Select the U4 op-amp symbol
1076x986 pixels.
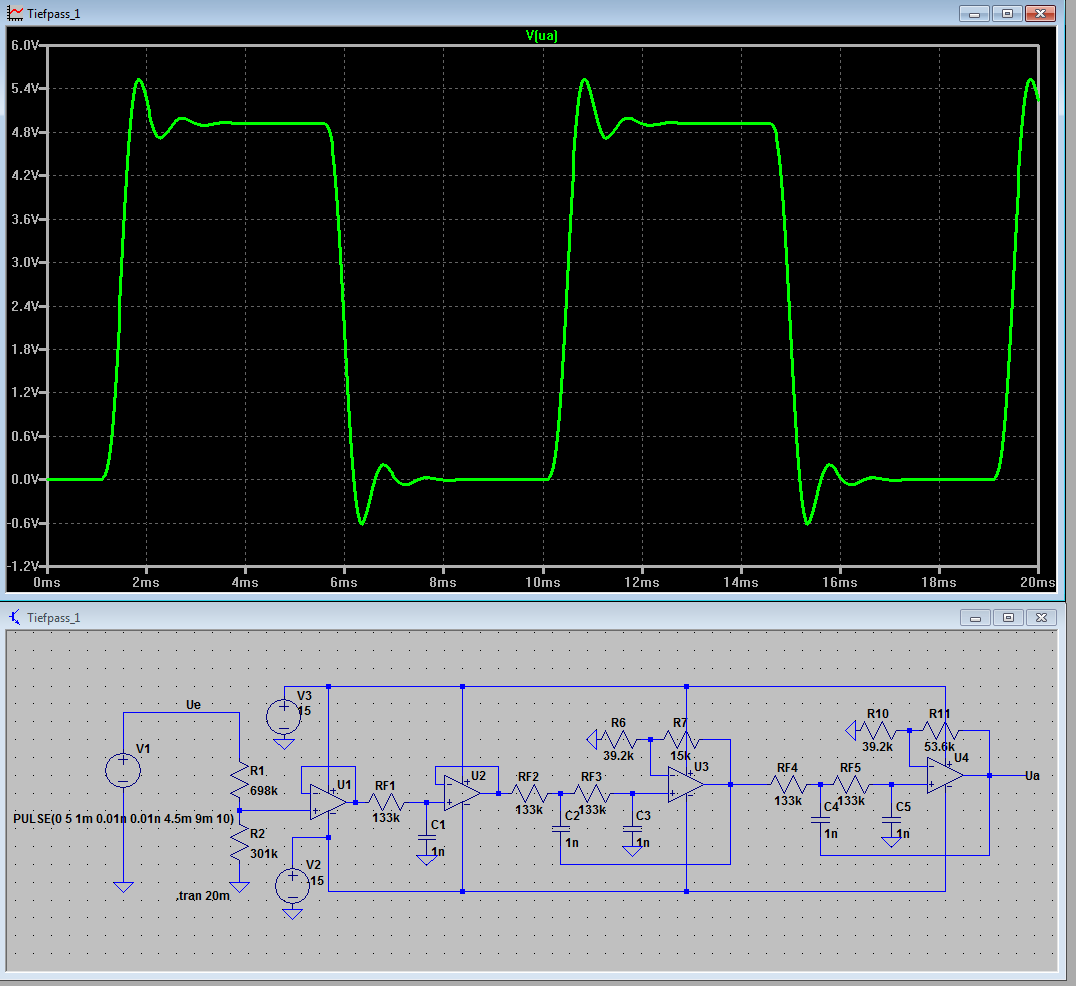coord(943,775)
